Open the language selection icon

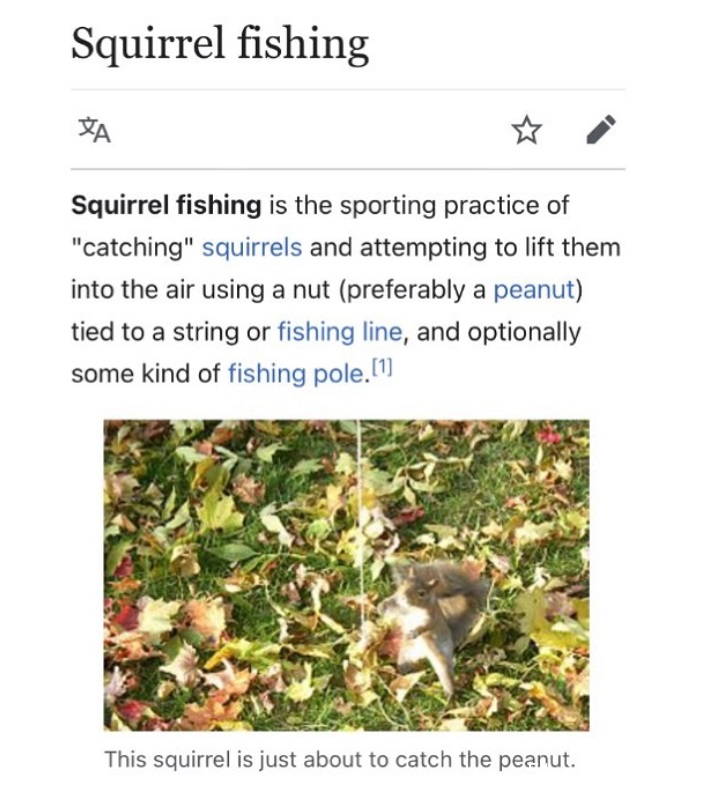[x=95, y=130]
